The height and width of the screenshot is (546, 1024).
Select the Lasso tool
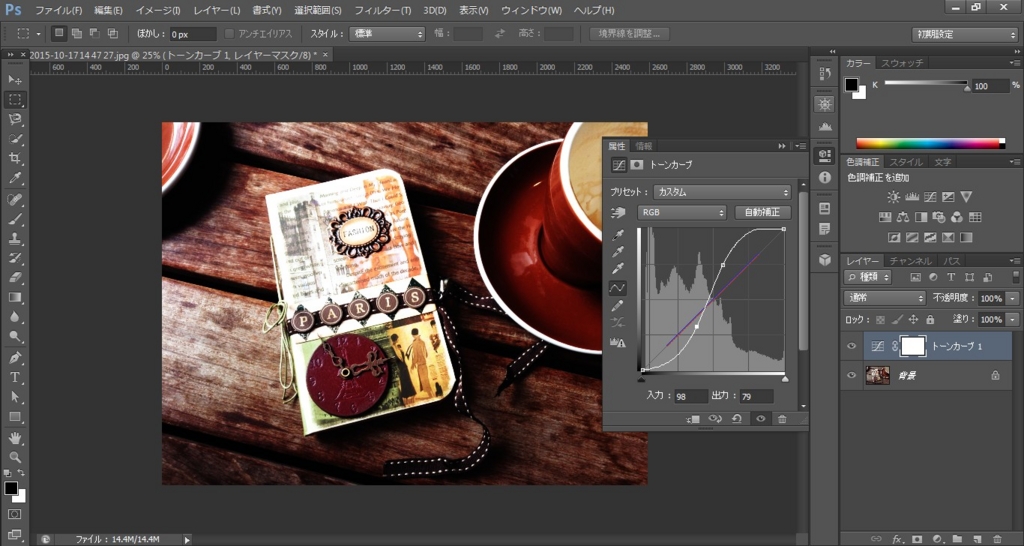(x=14, y=119)
